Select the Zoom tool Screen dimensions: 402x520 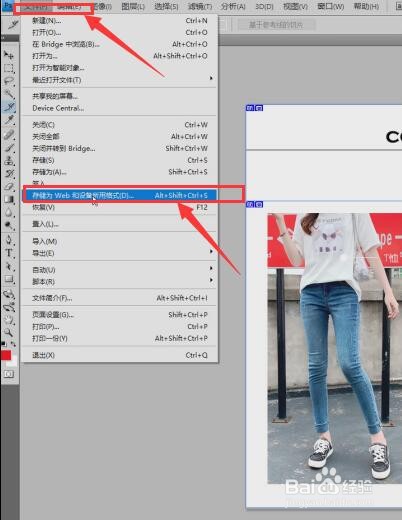coord(9,333)
